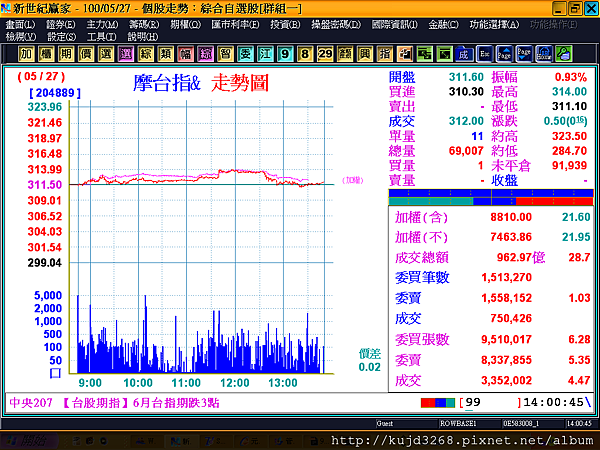Click the 走勢圖 red title text
Screen dimensions: 600x450
click(240, 83)
